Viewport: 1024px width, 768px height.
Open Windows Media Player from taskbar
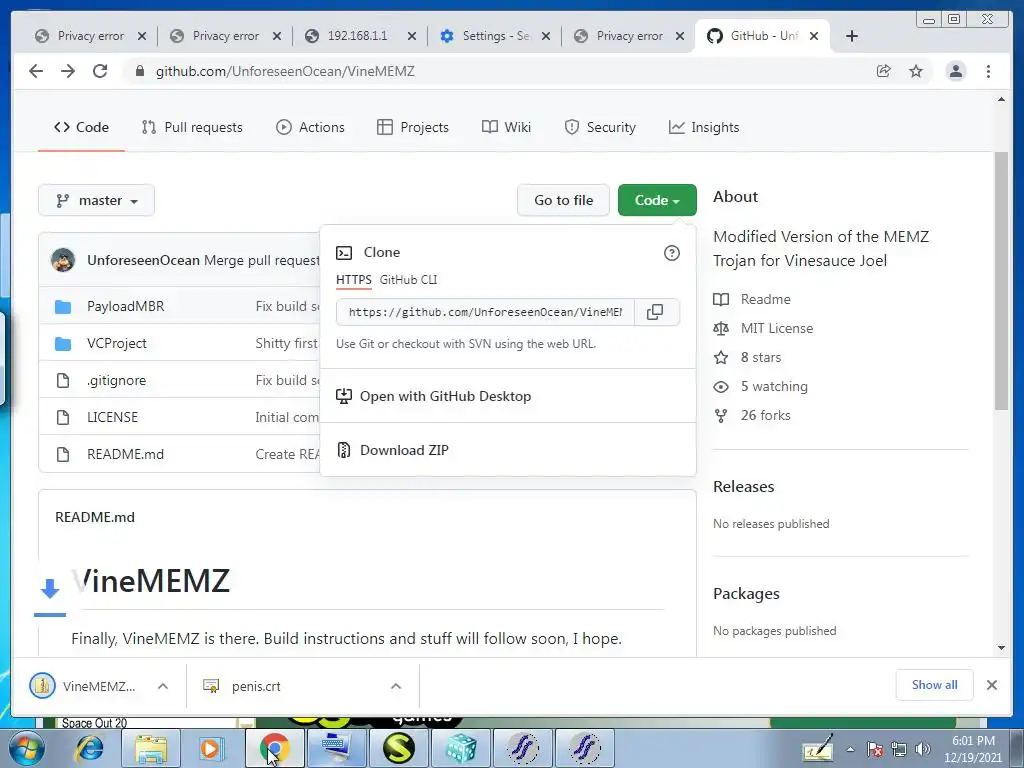(x=210, y=748)
